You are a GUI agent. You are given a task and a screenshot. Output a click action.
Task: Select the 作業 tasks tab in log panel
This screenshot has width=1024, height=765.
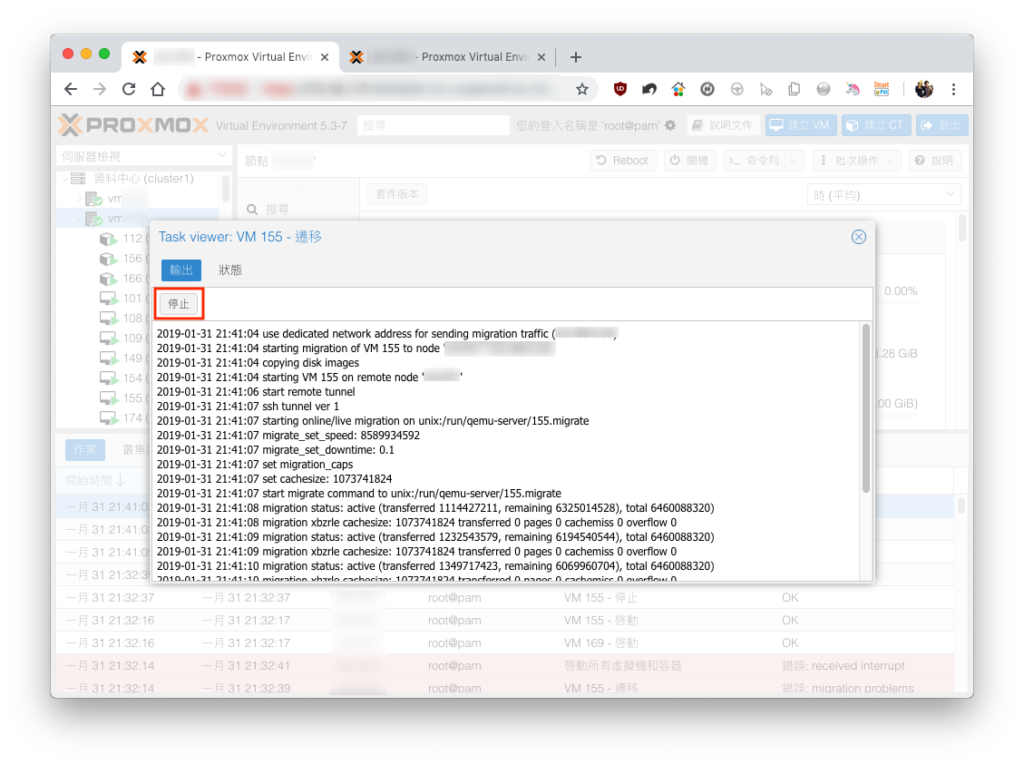coord(85,449)
